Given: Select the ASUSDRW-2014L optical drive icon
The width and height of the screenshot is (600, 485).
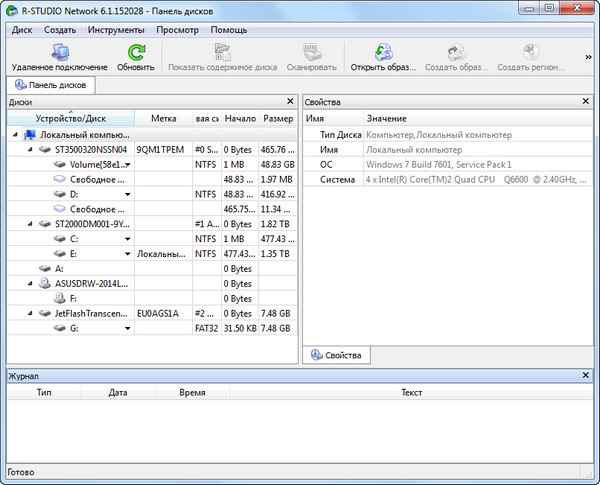Looking at the screenshot, I should (45, 284).
